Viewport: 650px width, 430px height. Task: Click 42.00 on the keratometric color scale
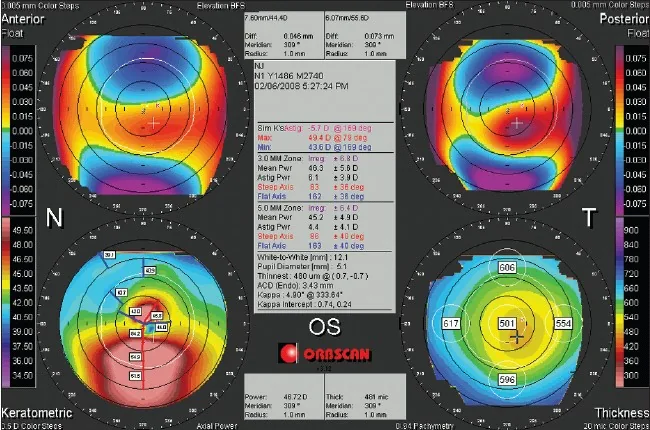(x=23, y=303)
